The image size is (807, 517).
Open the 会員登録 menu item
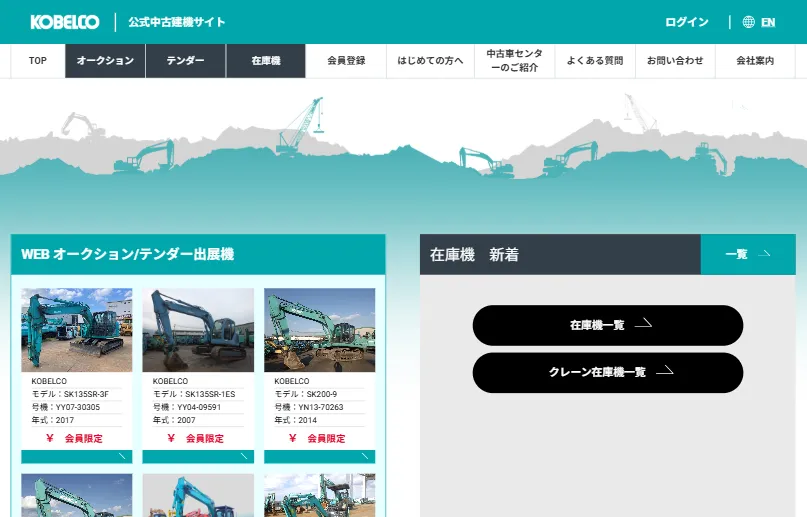click(346, 61)
